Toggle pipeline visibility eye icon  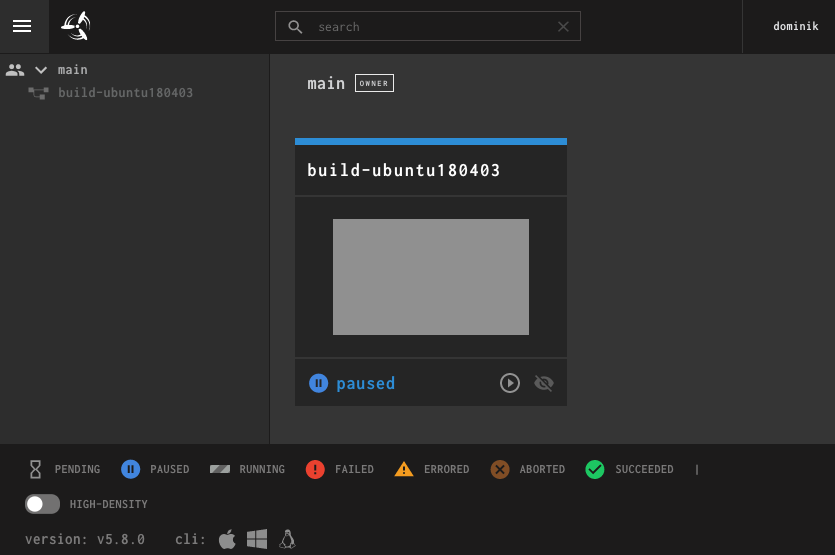coord(544,383)
